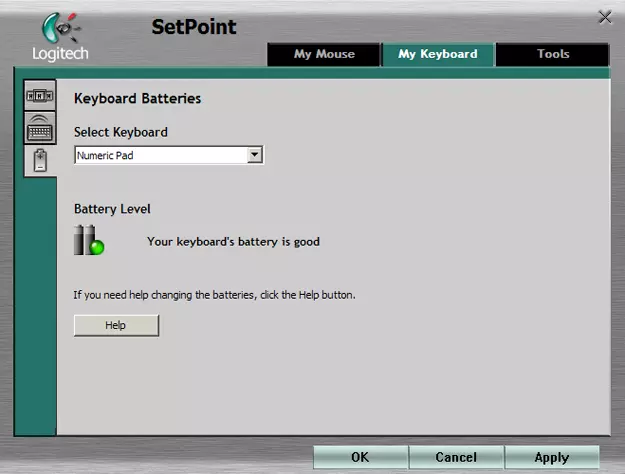Click the battery level indicator icon

tap(89, 240)
